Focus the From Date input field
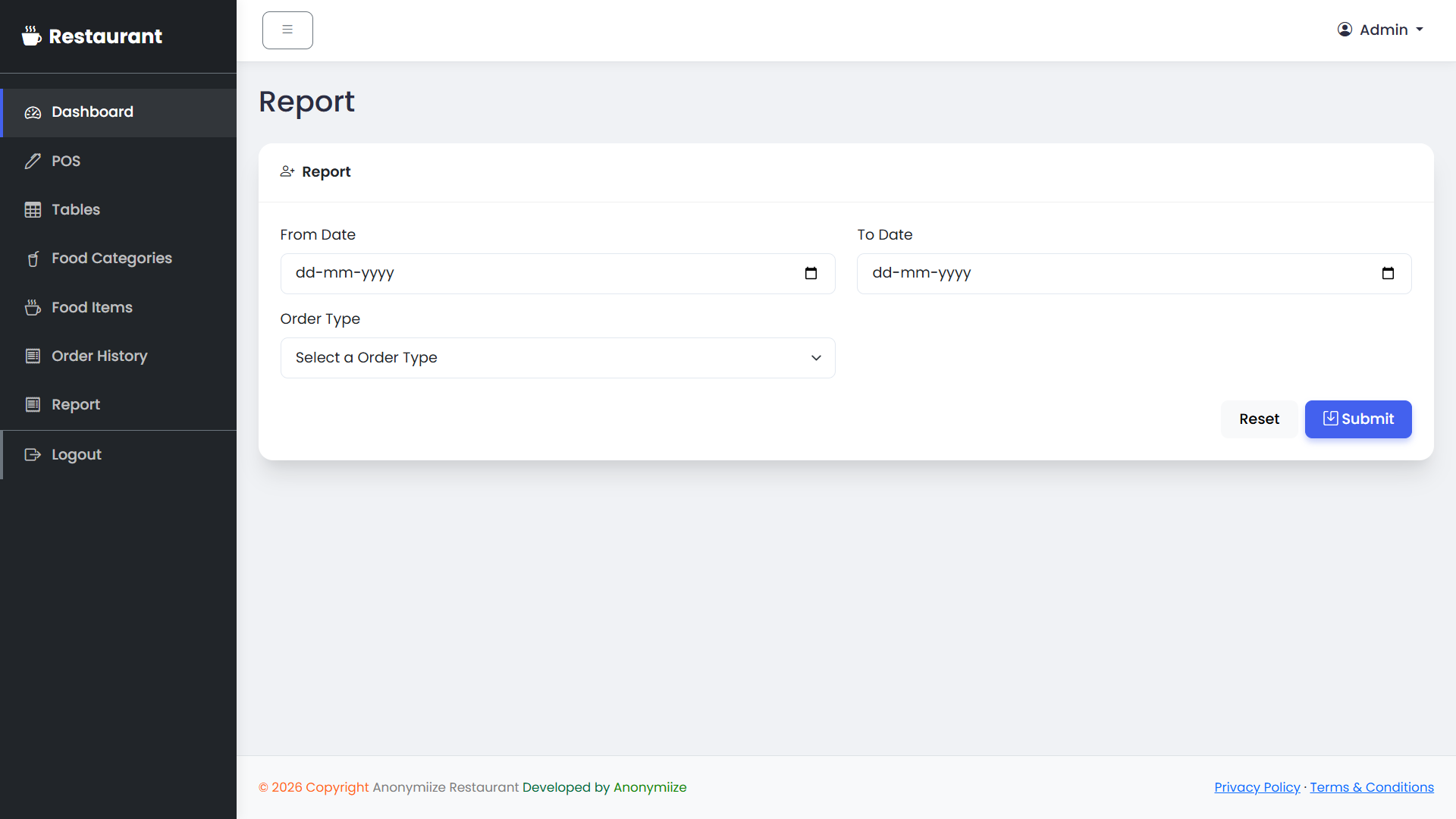1456x819 pixels. tap(557, 274)
